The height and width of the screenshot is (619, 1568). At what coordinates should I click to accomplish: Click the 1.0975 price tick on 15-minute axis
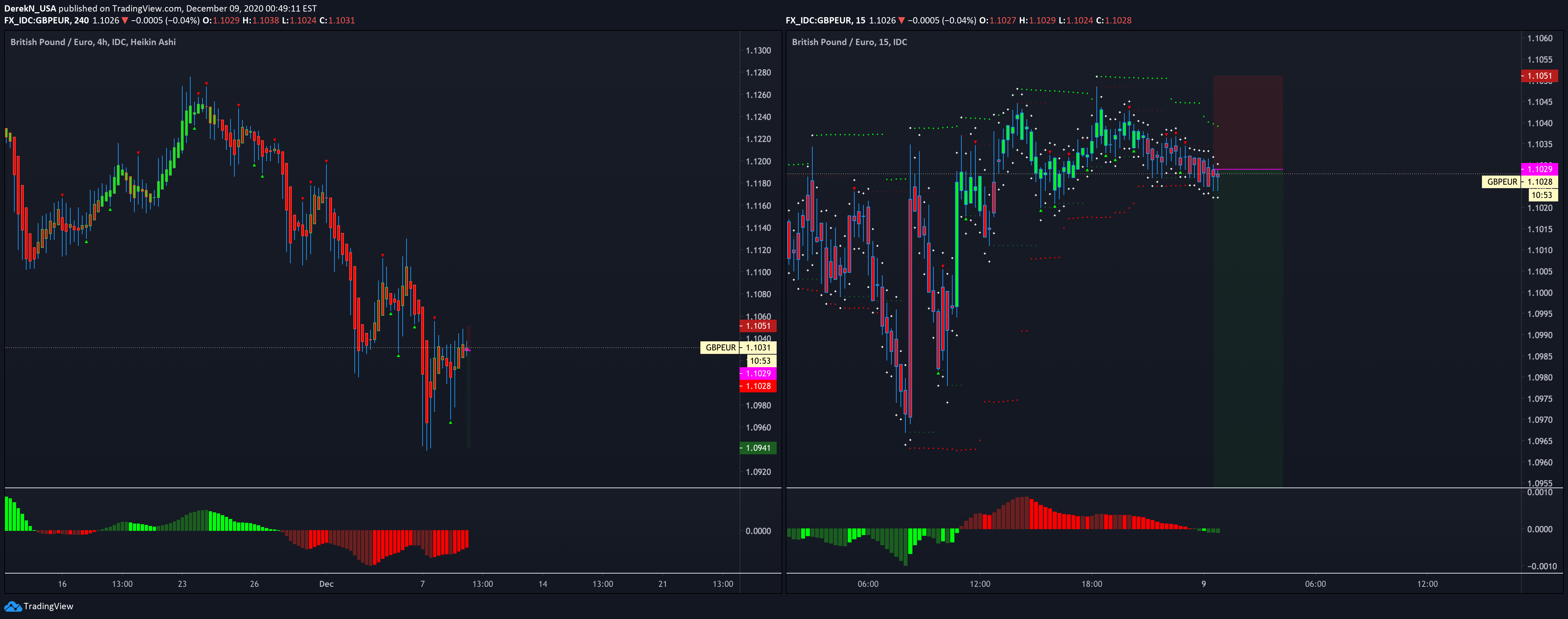tap(1540, 399)
